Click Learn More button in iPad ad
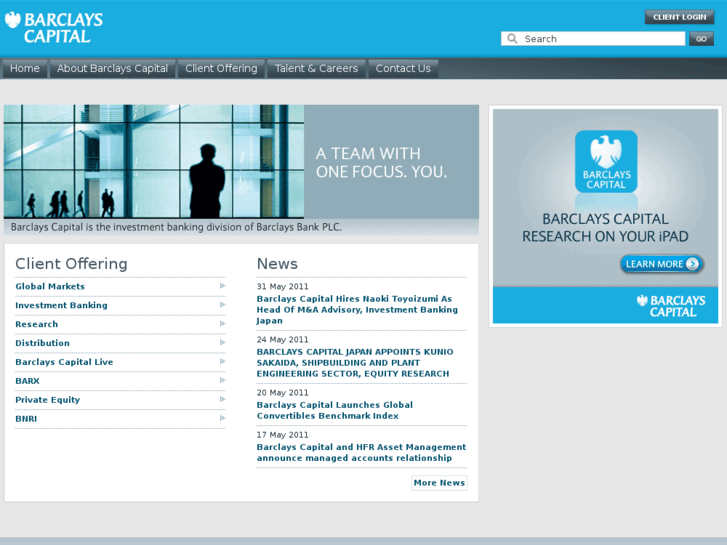 coord(662,264)
